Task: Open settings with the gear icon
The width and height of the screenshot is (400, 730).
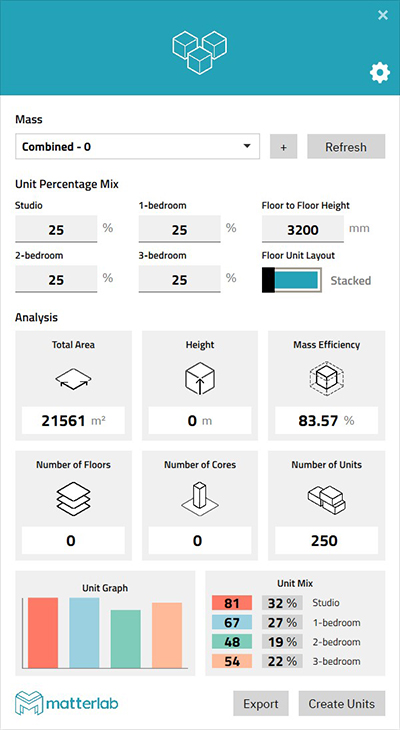Action: pos(380,74)
